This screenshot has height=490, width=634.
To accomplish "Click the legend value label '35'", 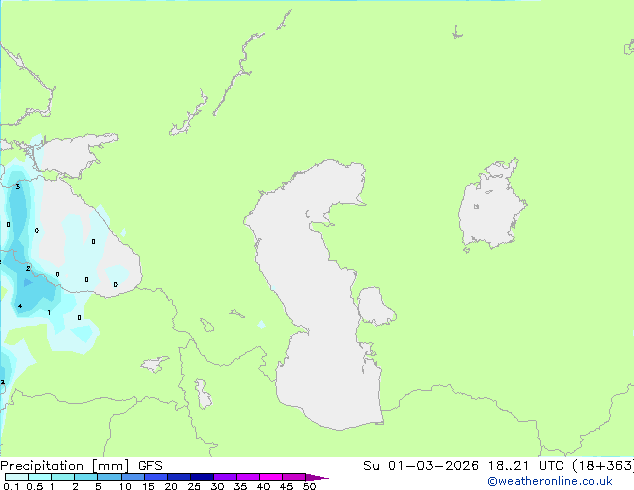I will point(240,486).
